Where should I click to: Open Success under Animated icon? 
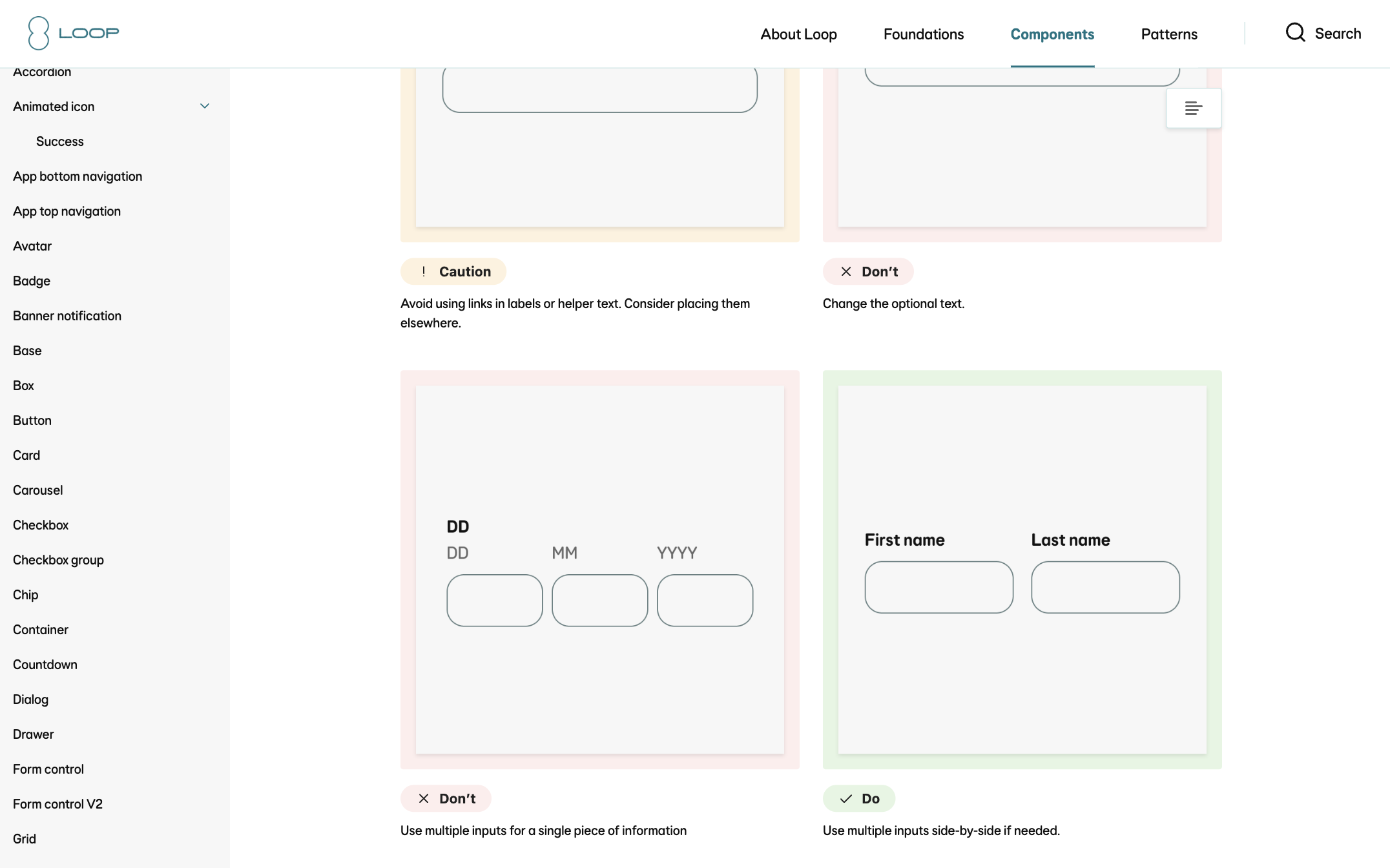(x=59, y=141)
